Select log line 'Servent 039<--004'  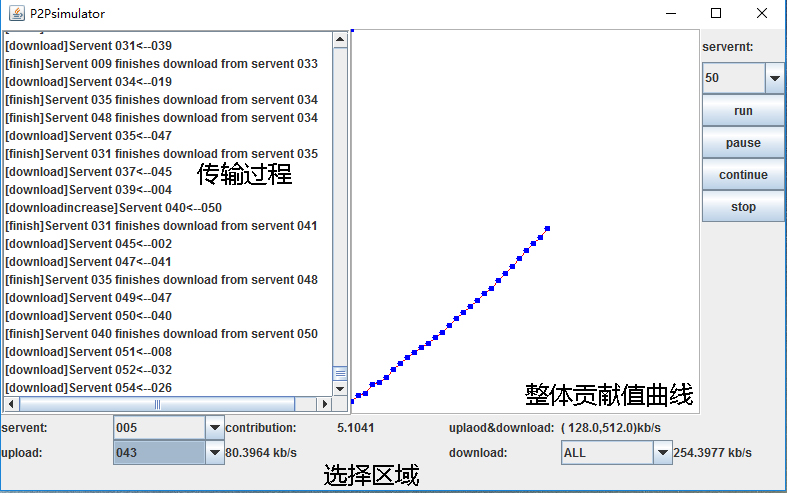point(88,190)
